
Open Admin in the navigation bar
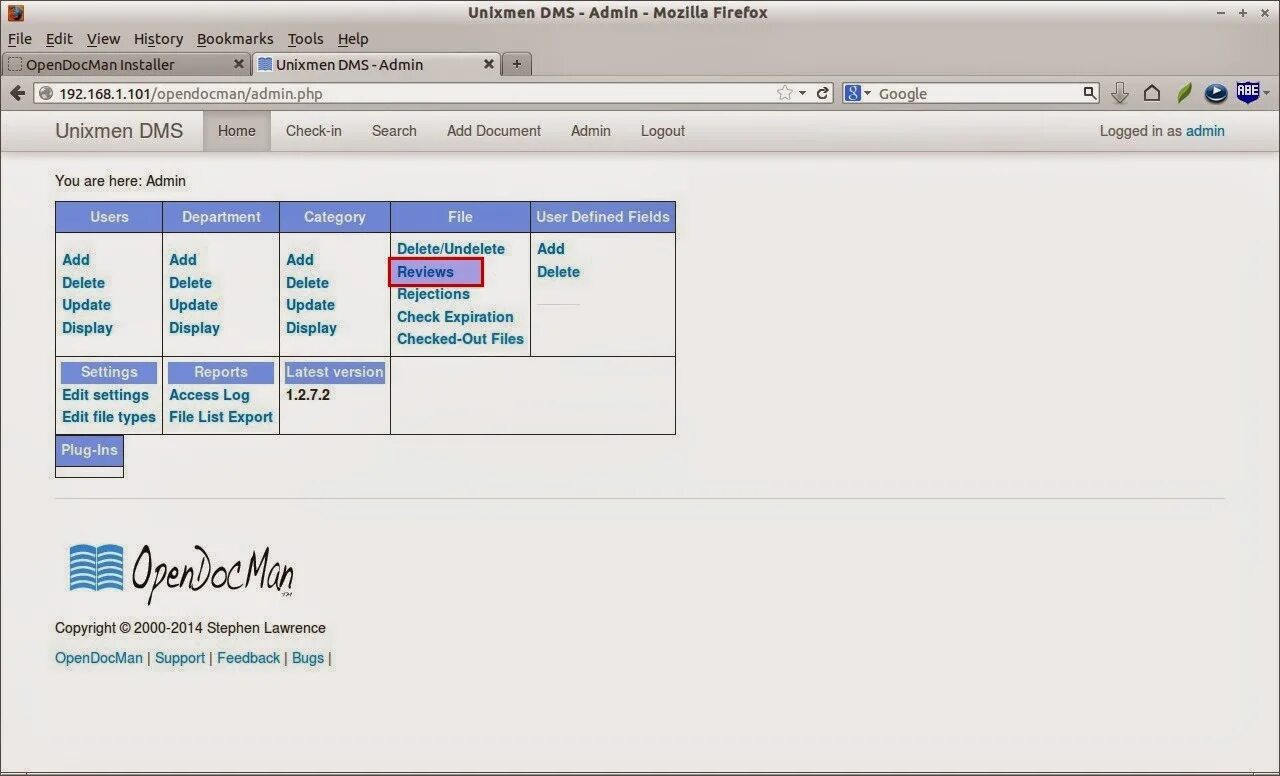pyautogui.click(x=591, y=131)
